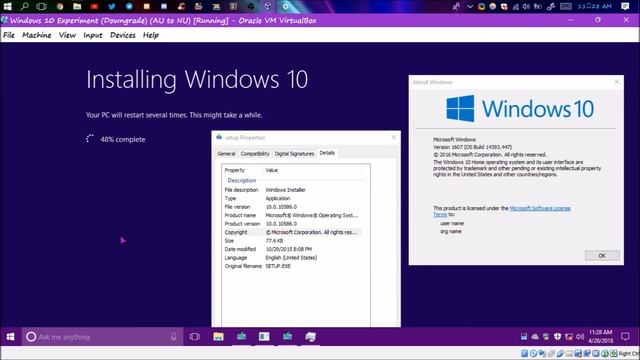Select the 'Language' row
640x360 pixels.
click(x=292, y=258)
